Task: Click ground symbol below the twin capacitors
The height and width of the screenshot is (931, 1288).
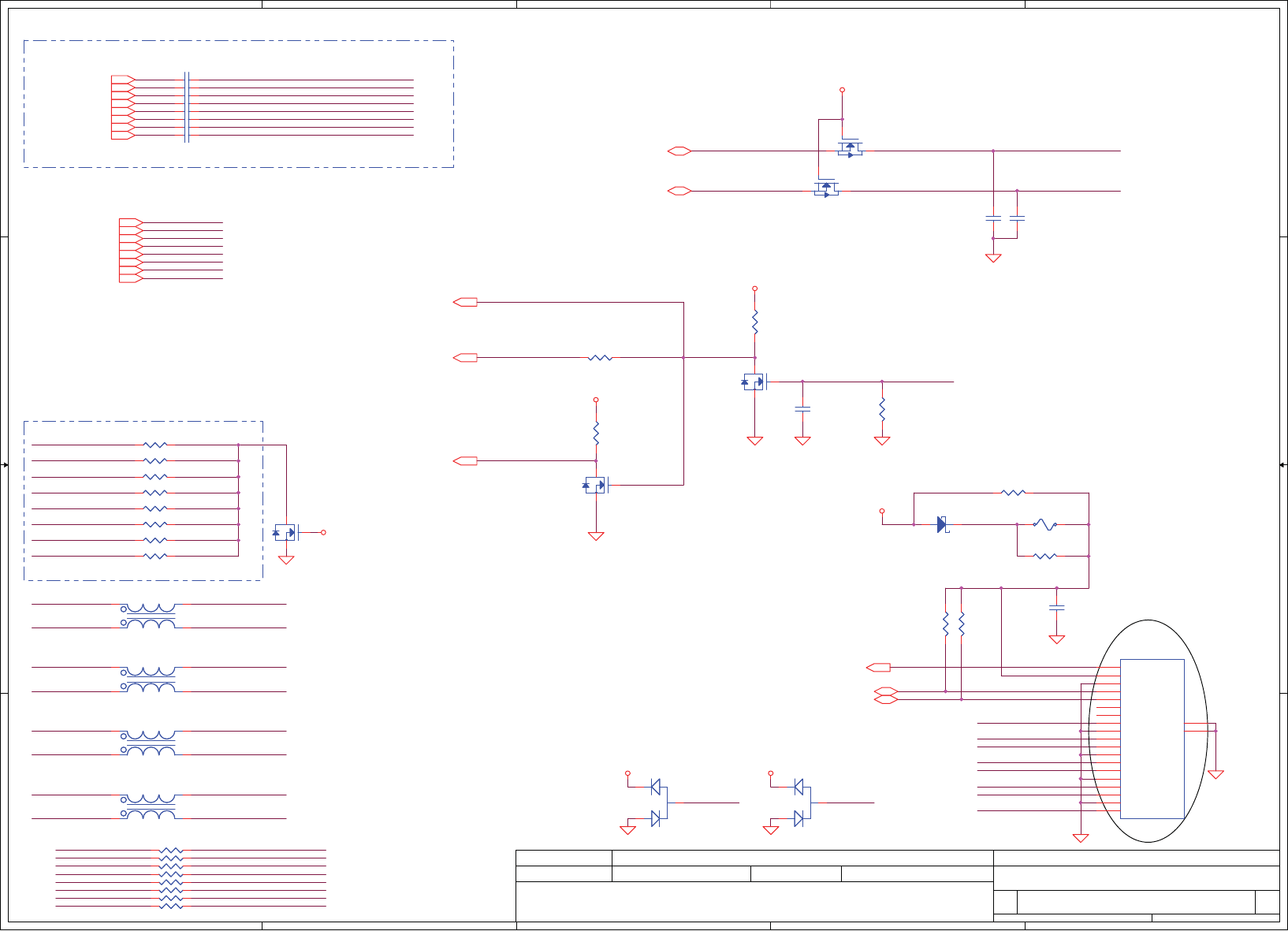Action: click(993, 257)
